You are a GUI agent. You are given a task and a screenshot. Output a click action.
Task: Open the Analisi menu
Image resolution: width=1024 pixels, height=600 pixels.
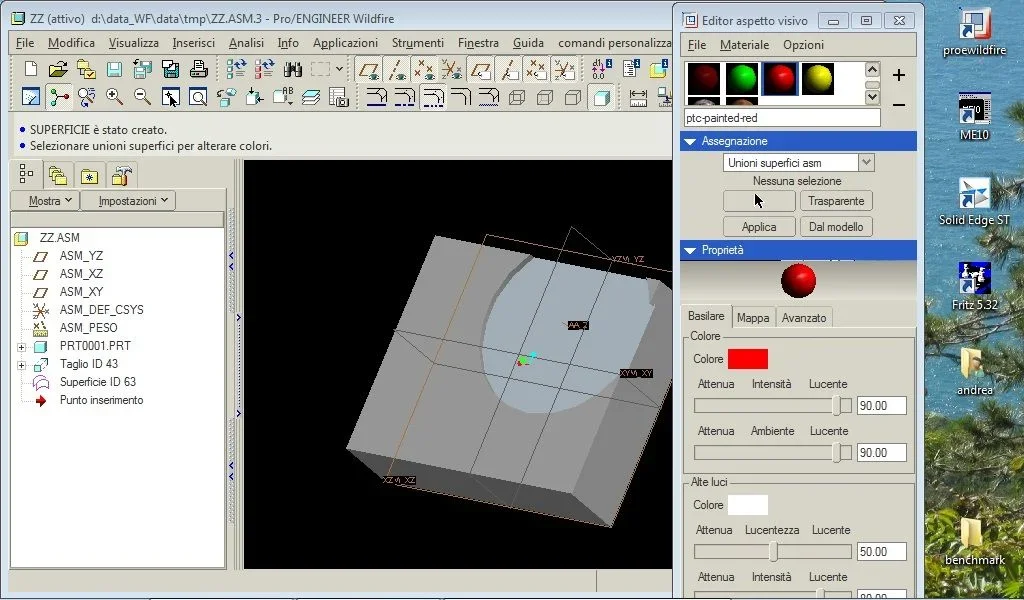click(x=246, y=43)
